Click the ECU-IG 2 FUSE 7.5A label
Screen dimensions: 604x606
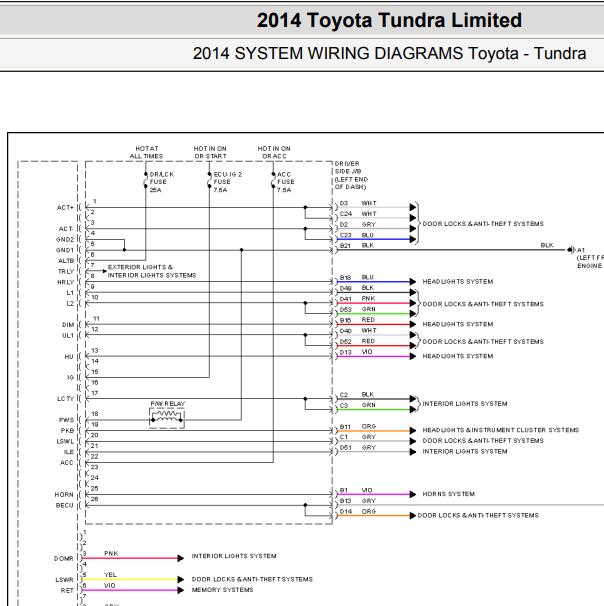click(228, 182)
